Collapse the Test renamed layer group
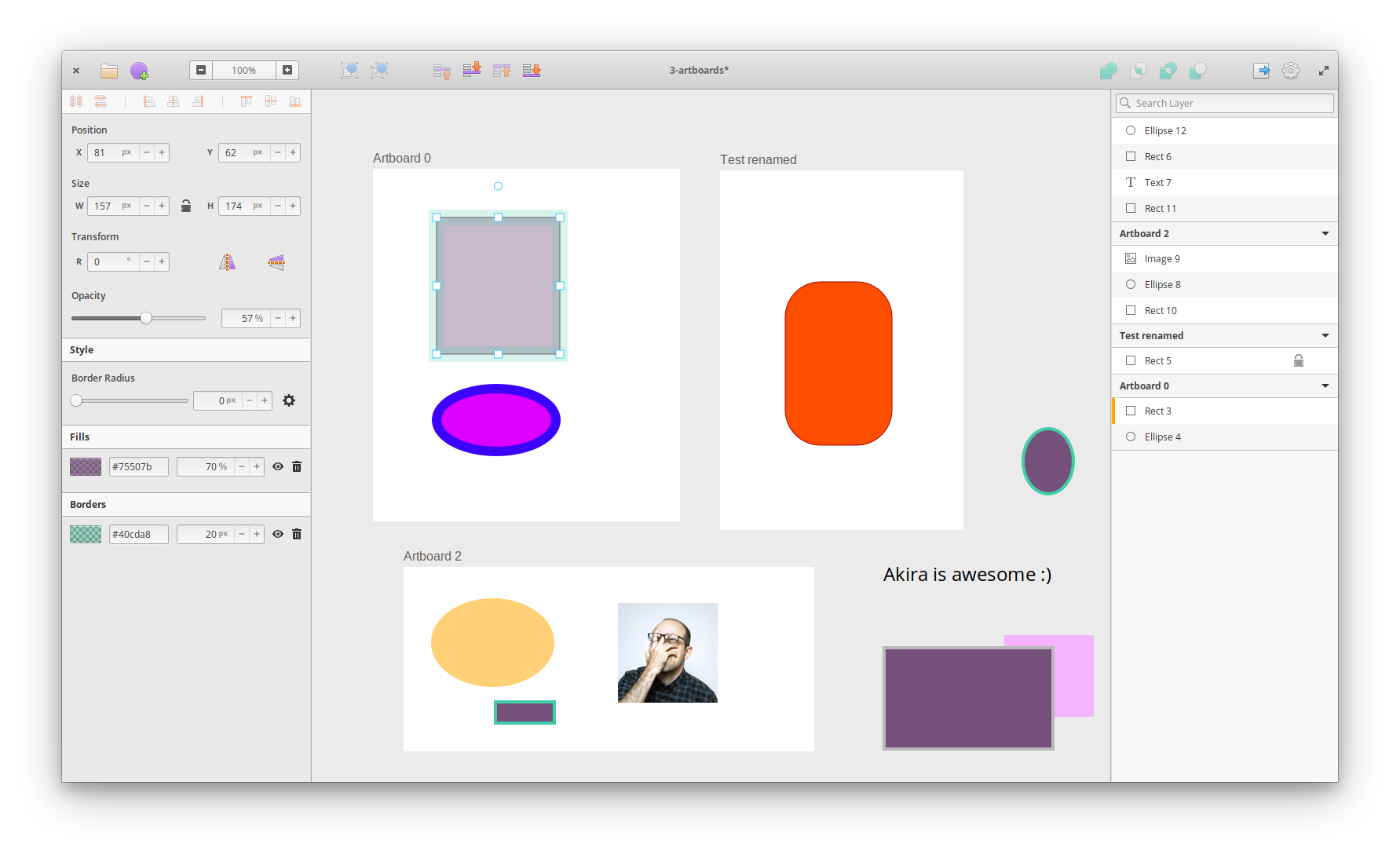 click(1325, 335)
